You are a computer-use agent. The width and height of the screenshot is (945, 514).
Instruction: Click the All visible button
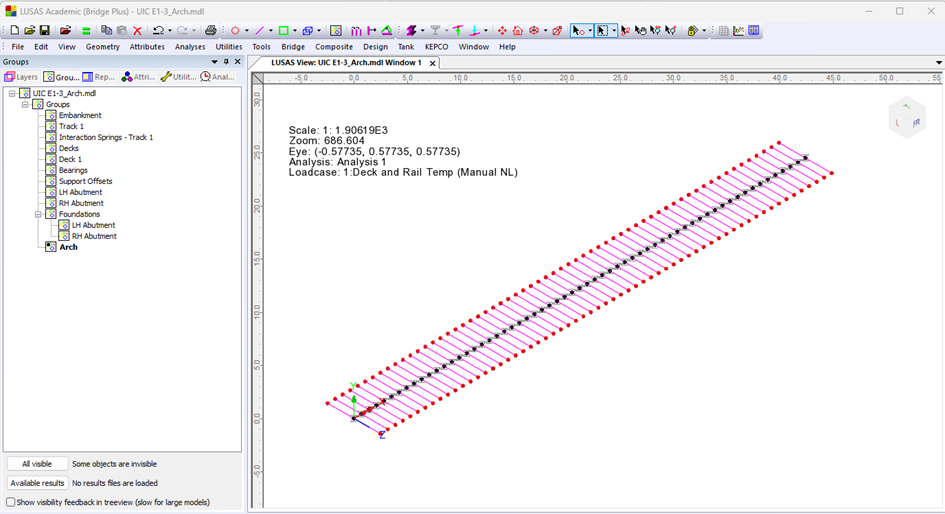point(36,464)
